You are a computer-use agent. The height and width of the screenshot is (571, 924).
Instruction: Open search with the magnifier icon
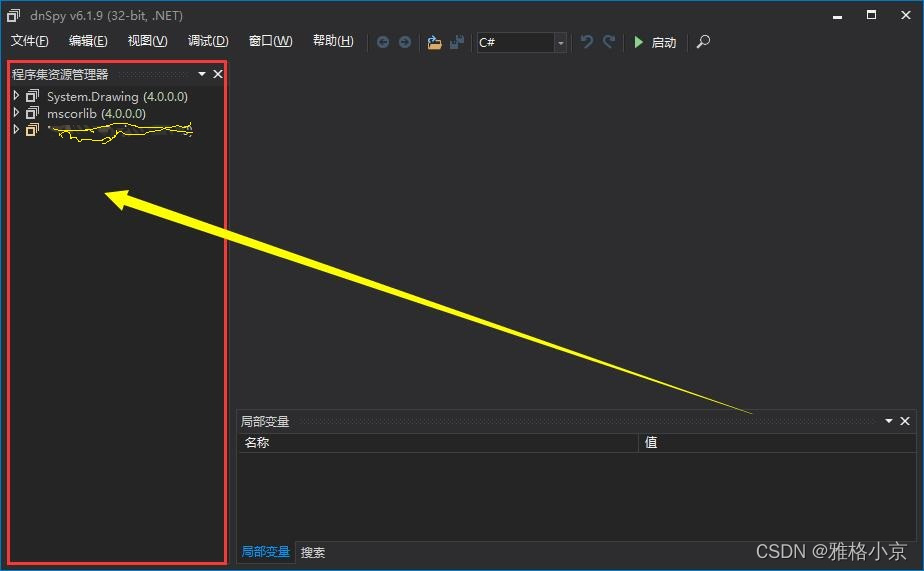(703, 42)
